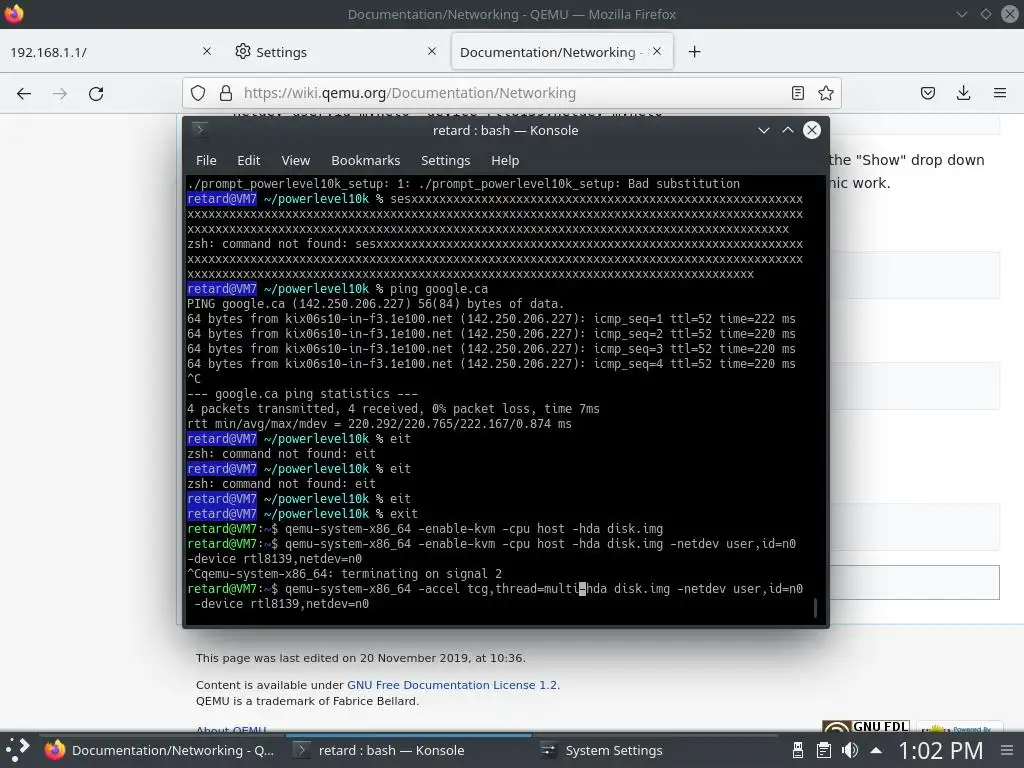This screenshot has width=1024, height=768.
Task: Show site security padlock info
Action: tap(226, 93)
